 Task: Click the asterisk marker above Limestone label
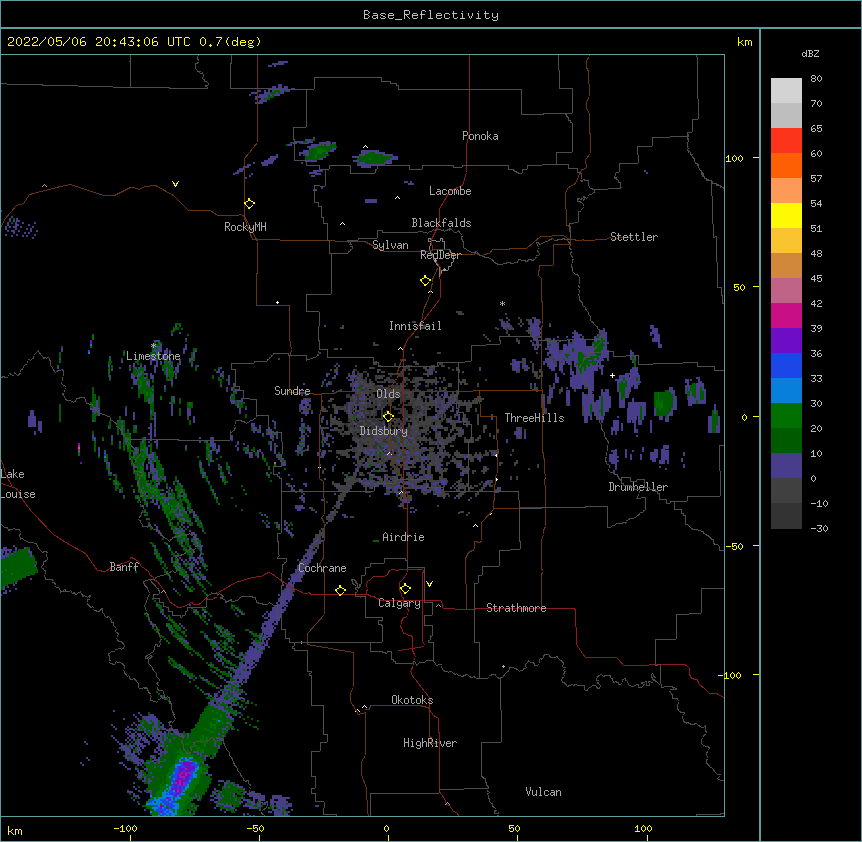154,346
